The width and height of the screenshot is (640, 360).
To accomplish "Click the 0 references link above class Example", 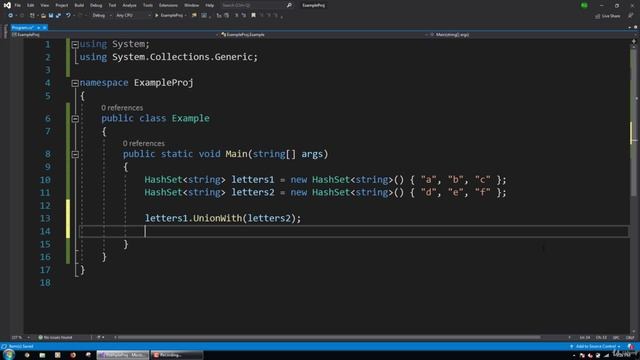I will coord(122,108).
